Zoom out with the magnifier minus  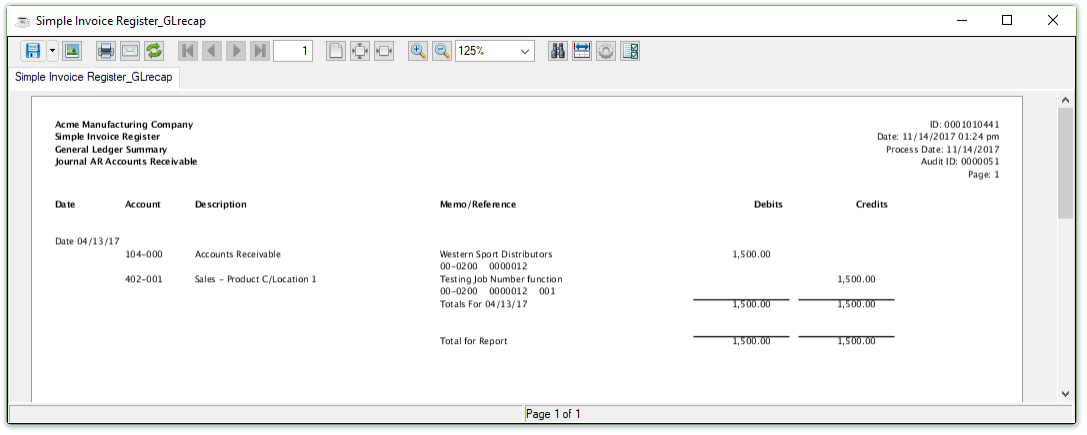click(442, 51)
